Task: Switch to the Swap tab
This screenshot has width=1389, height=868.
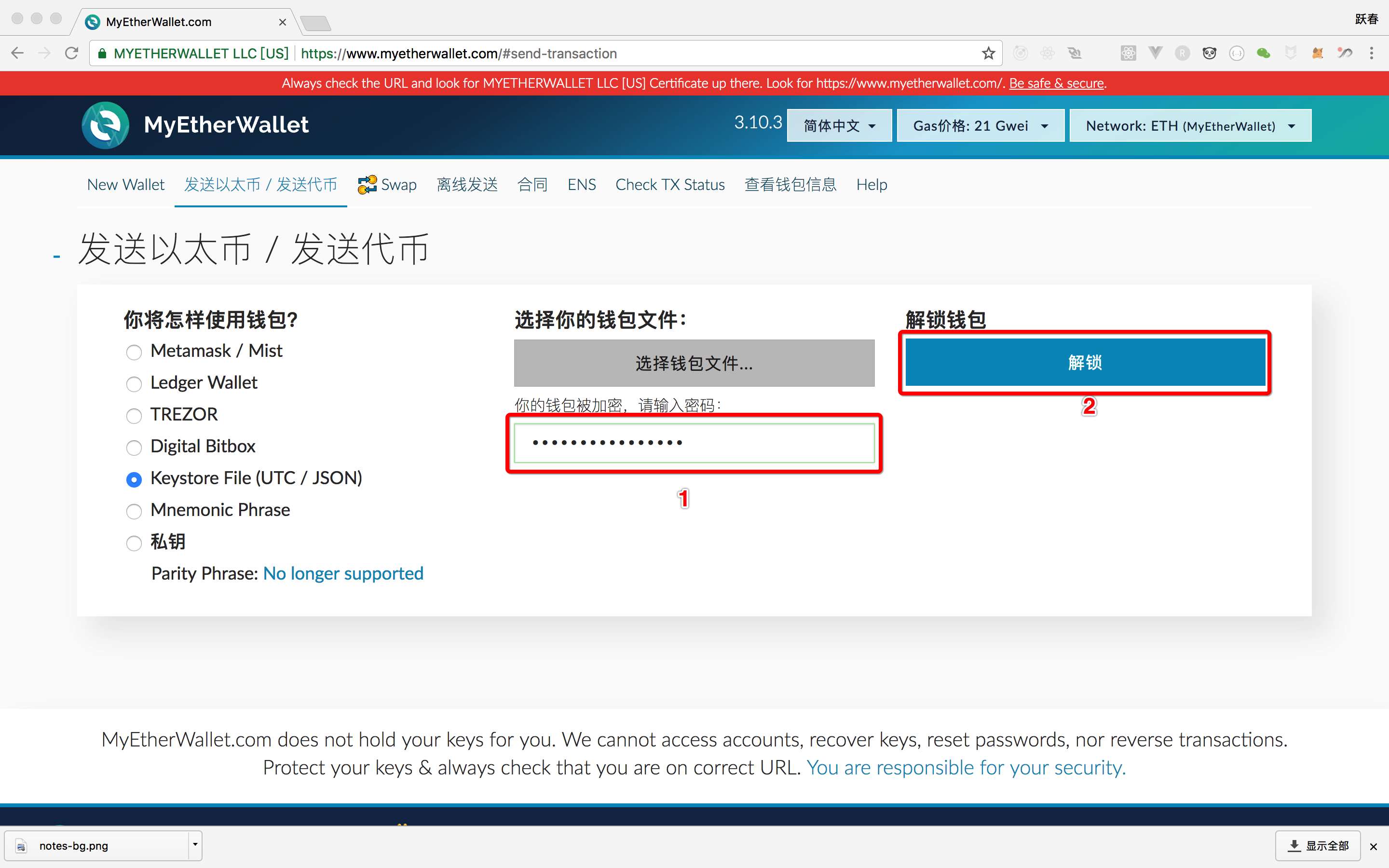Action: pyautogui.click(x=387, y=184)
